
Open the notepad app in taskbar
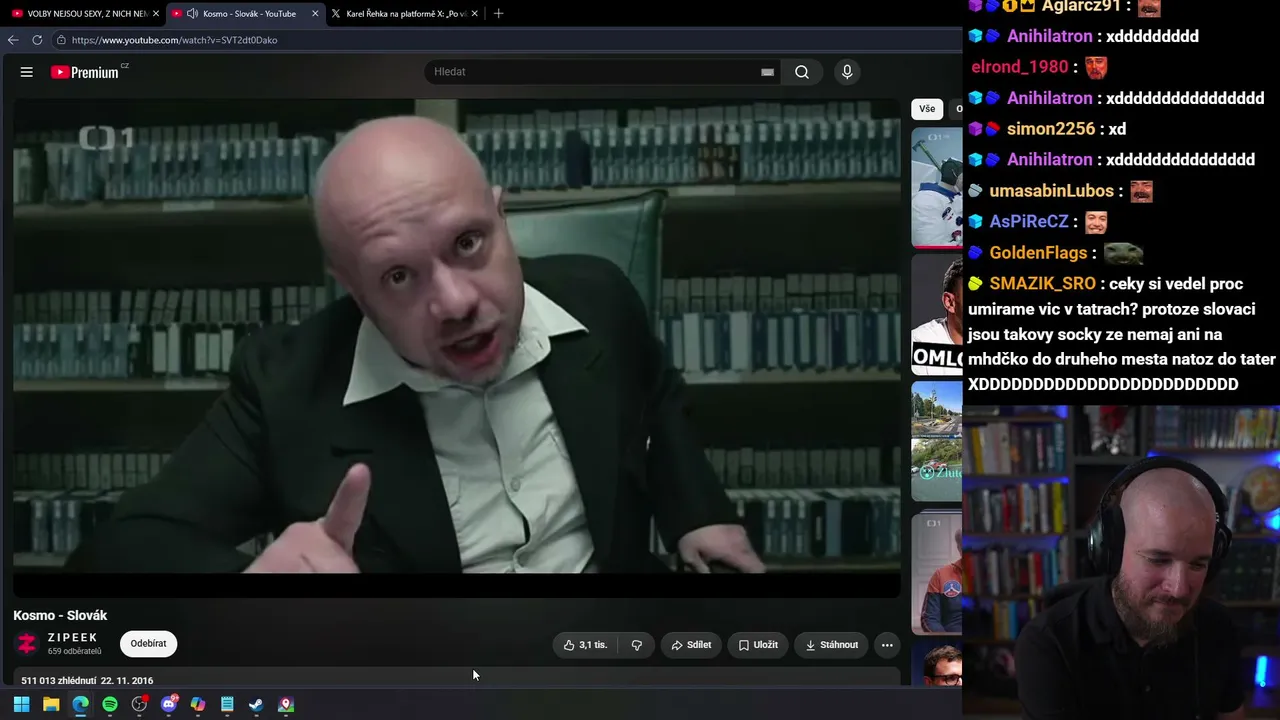point(227,704)
